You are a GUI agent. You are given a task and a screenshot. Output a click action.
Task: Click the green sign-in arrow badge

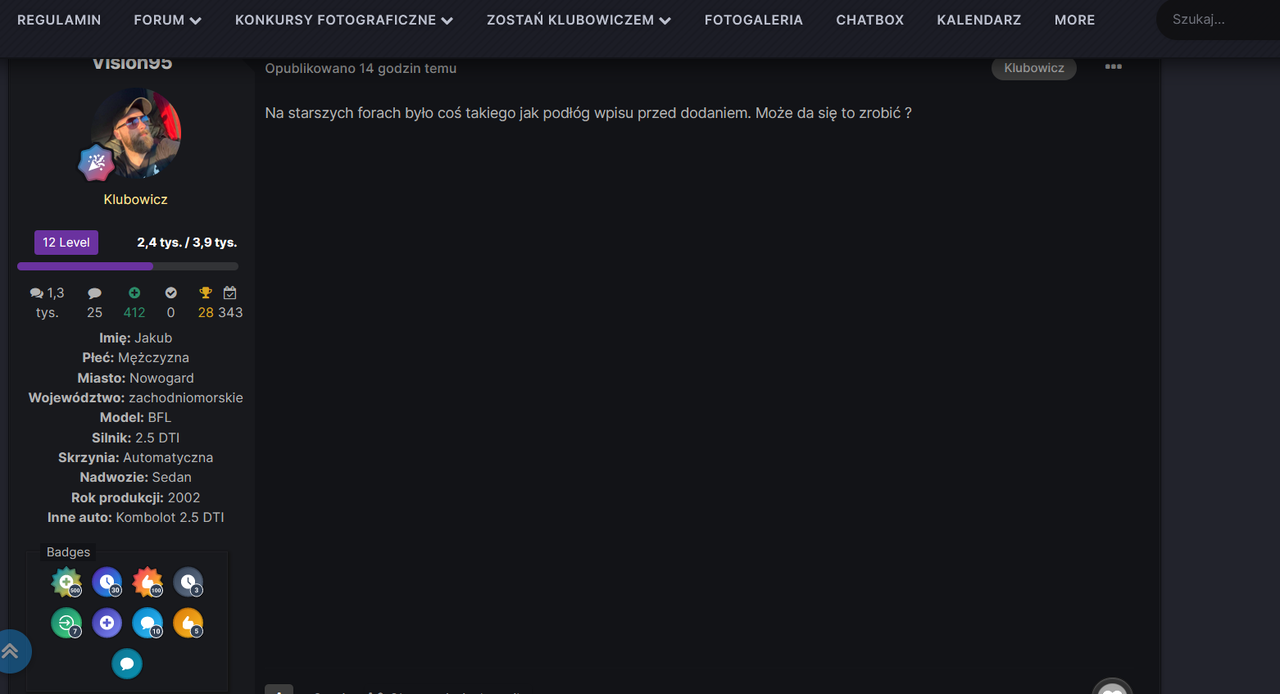[x=67, y=623]
